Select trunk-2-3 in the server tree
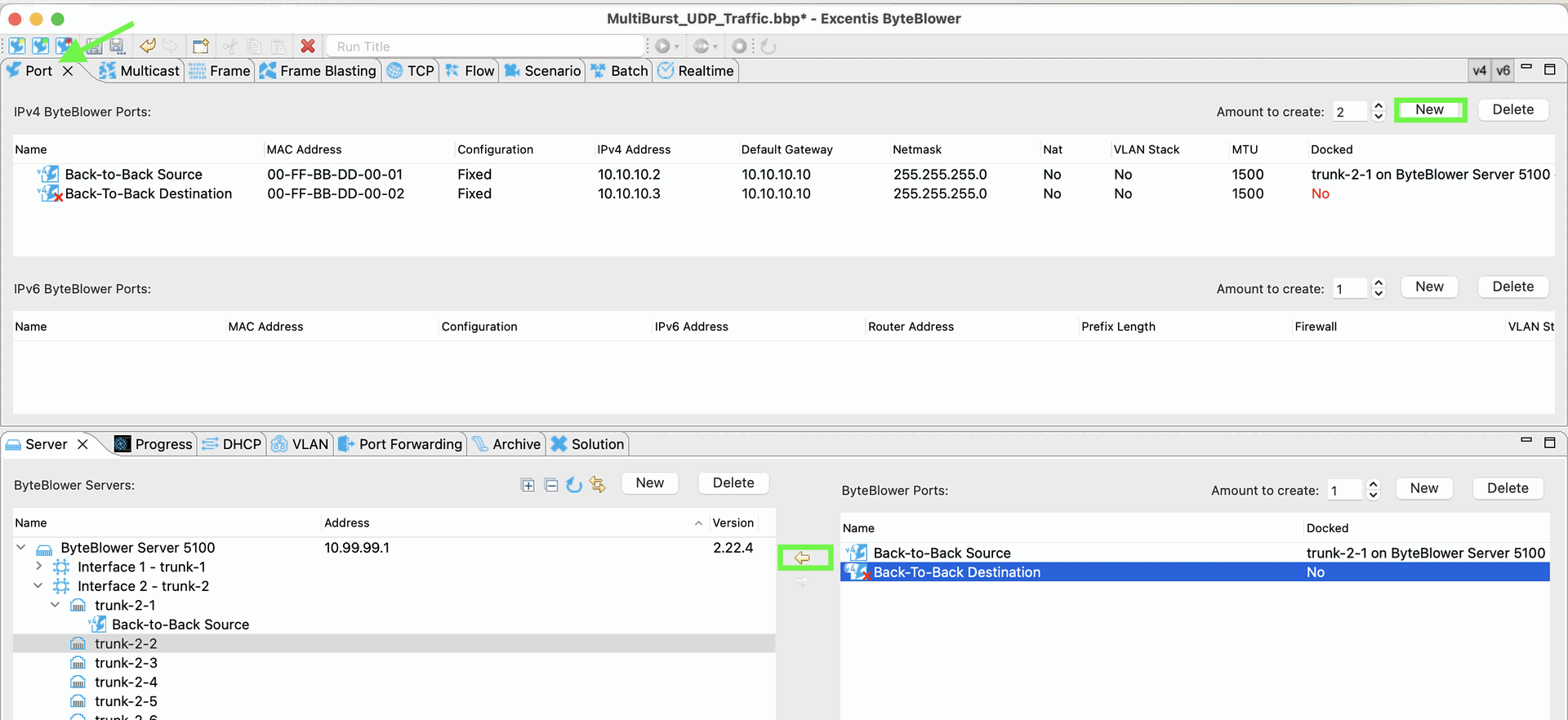Viewport: 1568px width, 720px height. pos(126,663)
